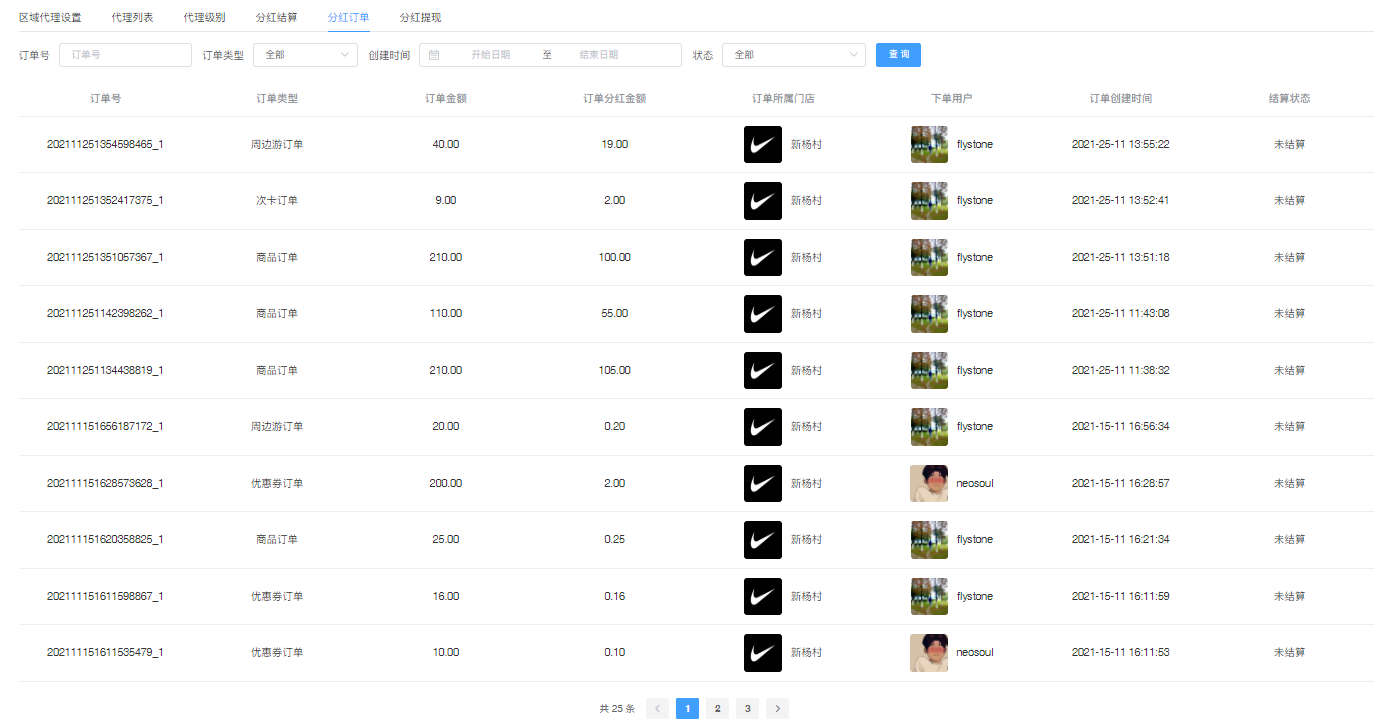
Task: Go to pagination page 2
Action: (717, 708)
